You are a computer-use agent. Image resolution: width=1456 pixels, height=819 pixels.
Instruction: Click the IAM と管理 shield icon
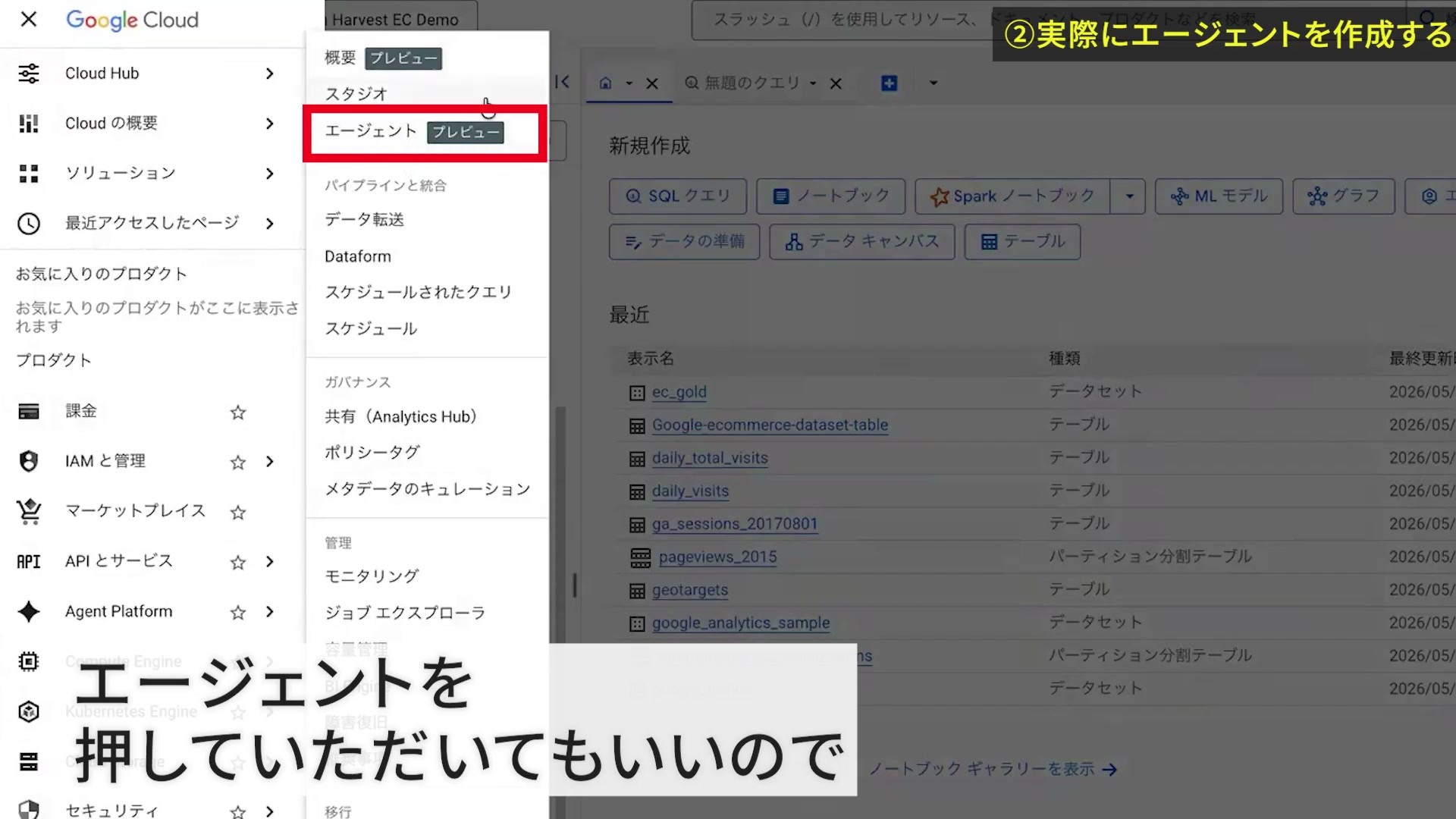pos(29,461)
